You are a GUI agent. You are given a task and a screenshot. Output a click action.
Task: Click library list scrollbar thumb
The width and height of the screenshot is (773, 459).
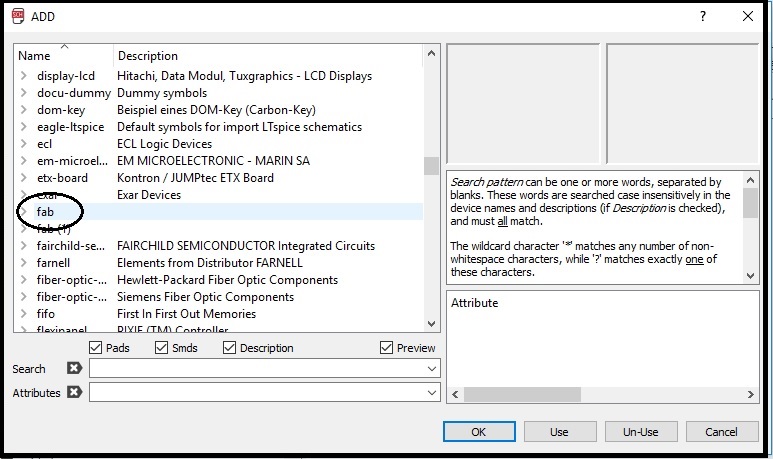(x=431, y=166)
